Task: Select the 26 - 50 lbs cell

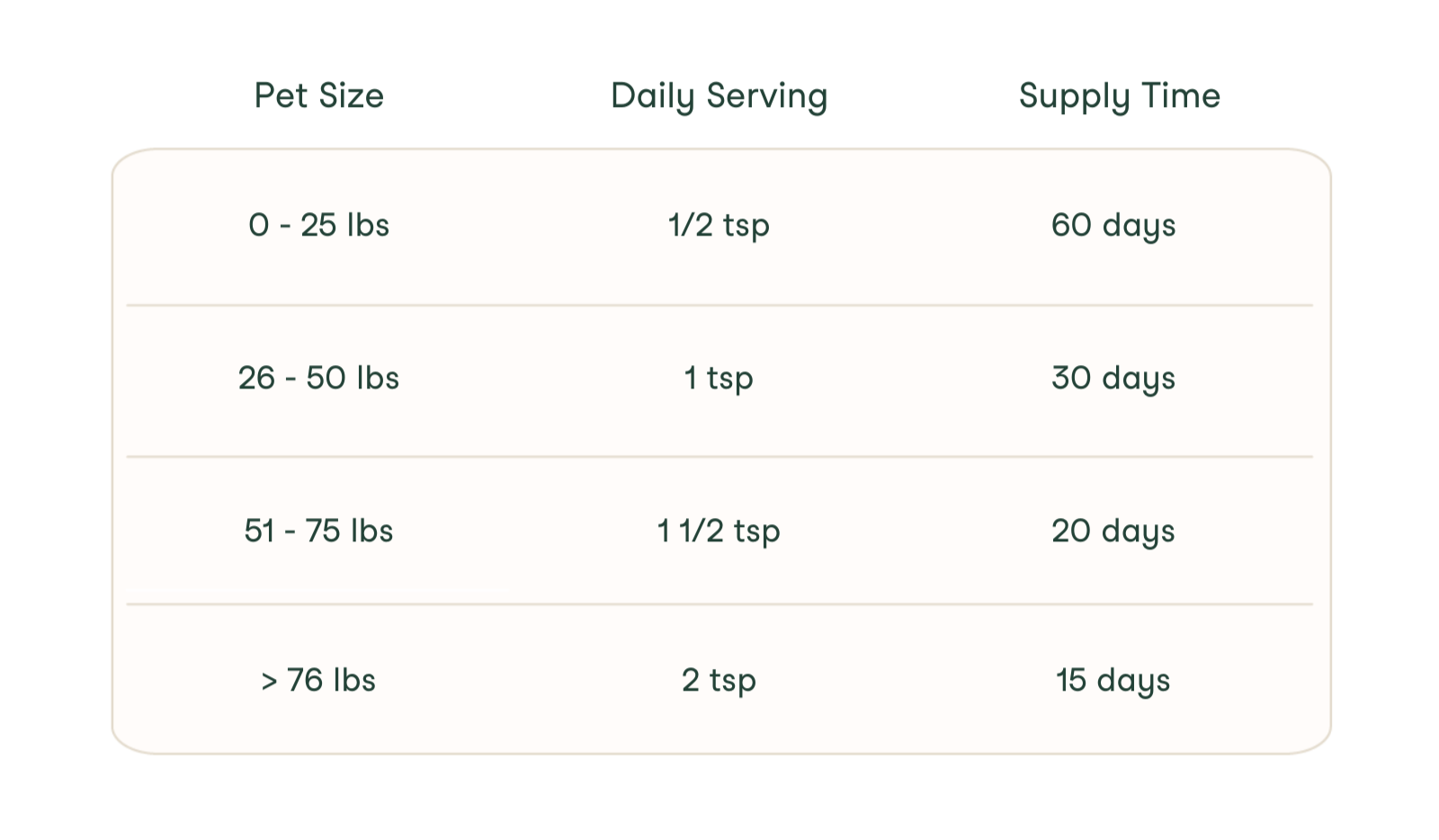Action: click(x=319, y=378)
